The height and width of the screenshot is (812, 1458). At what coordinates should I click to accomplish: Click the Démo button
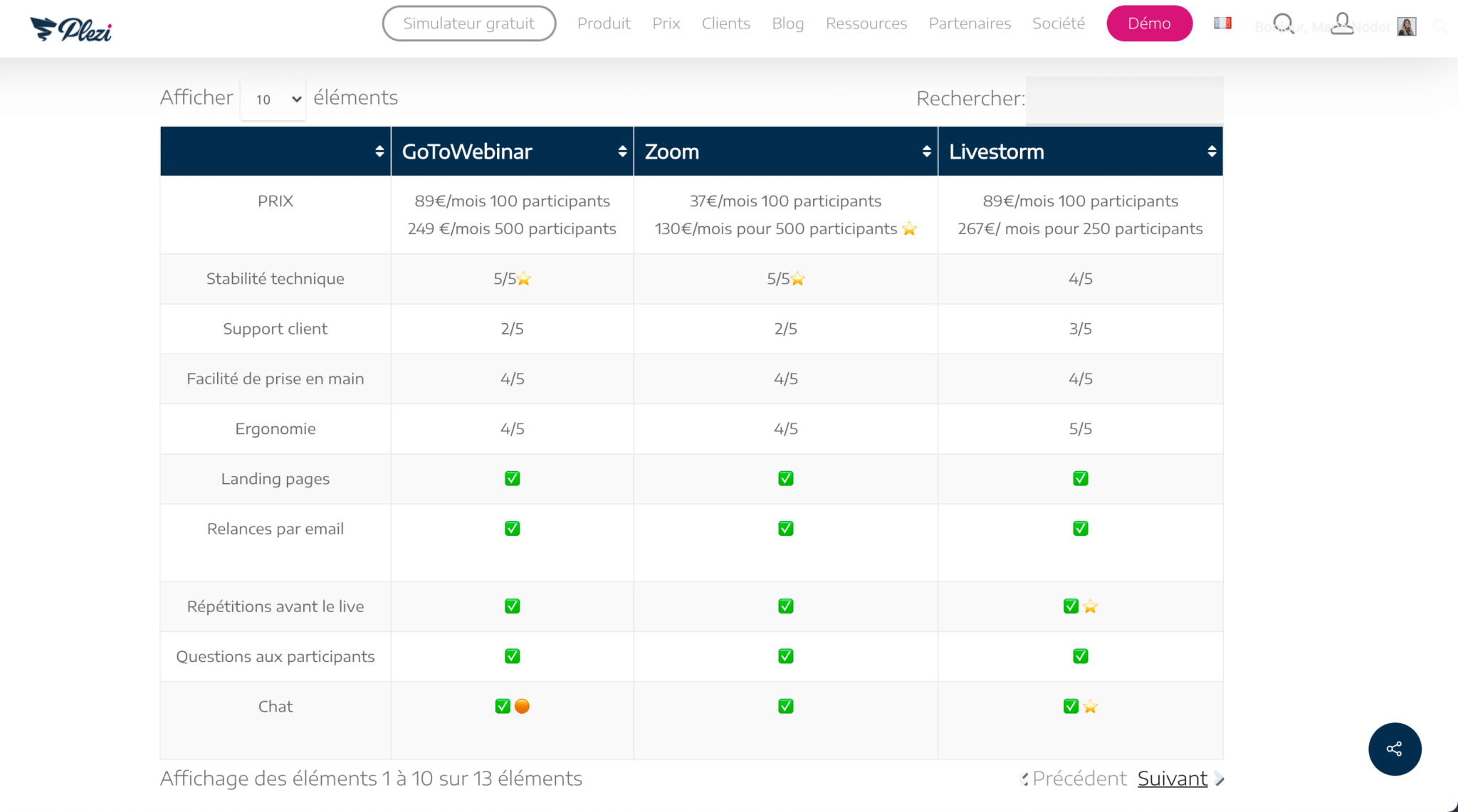coord(1150,23)
